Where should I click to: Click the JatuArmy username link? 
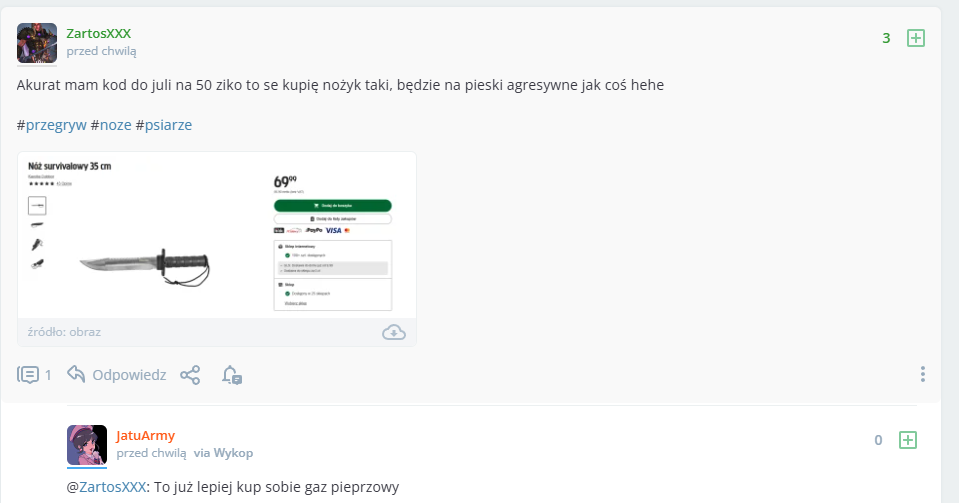(146, 435)
